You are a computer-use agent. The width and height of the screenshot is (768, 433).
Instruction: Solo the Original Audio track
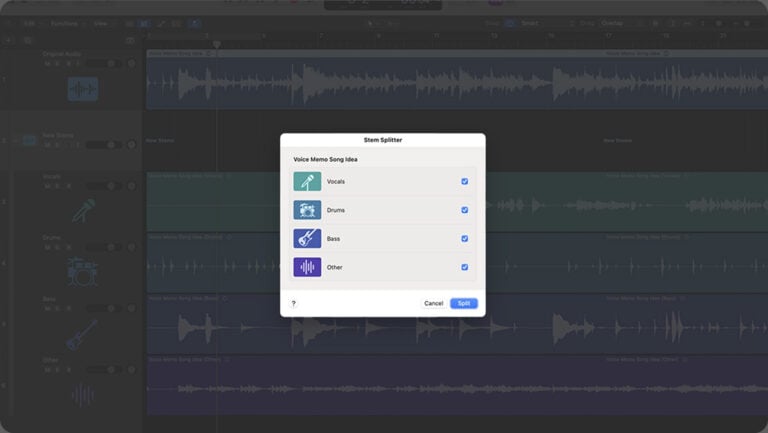57,64
